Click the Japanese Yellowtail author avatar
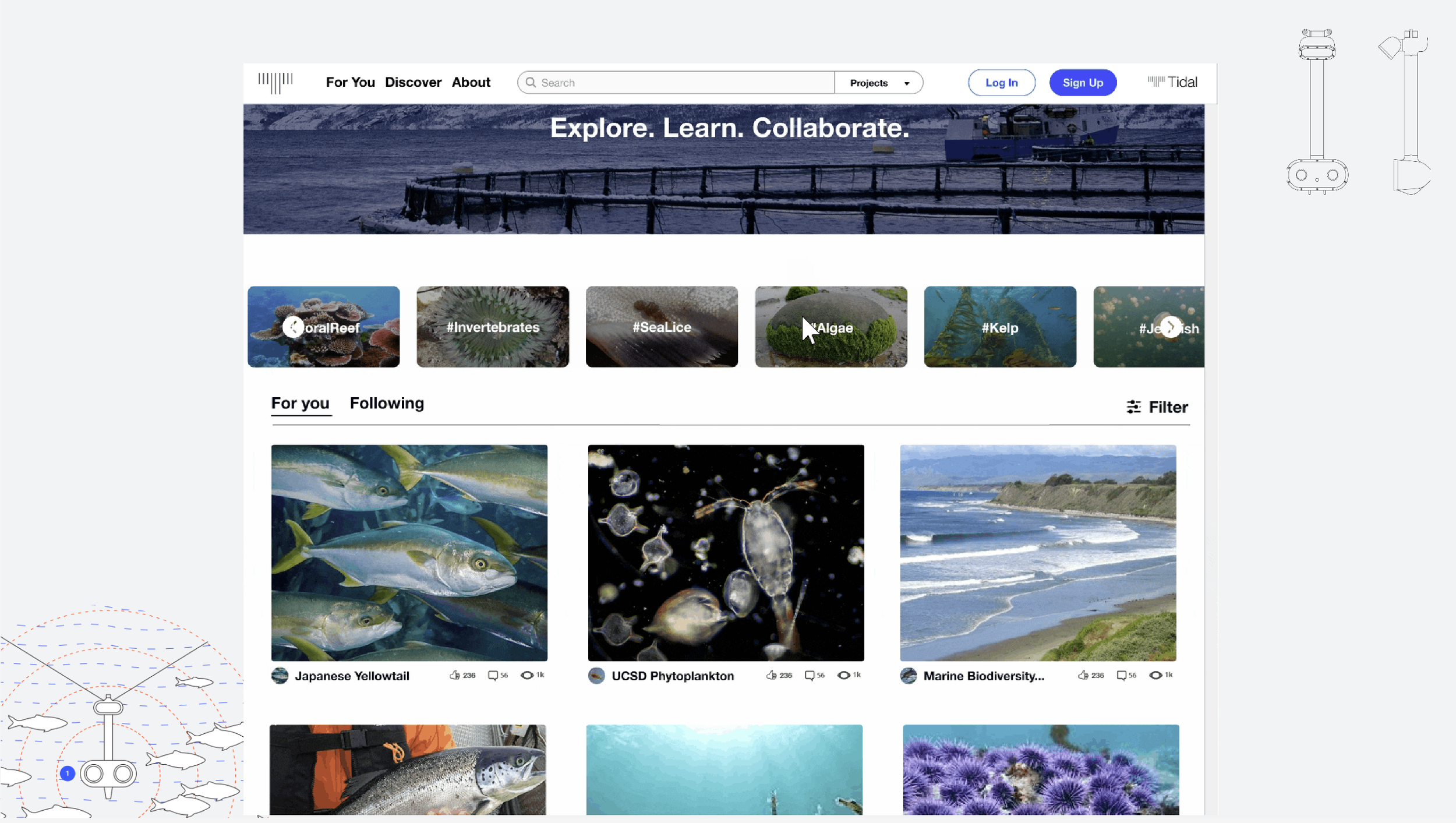 pos(280,676)
